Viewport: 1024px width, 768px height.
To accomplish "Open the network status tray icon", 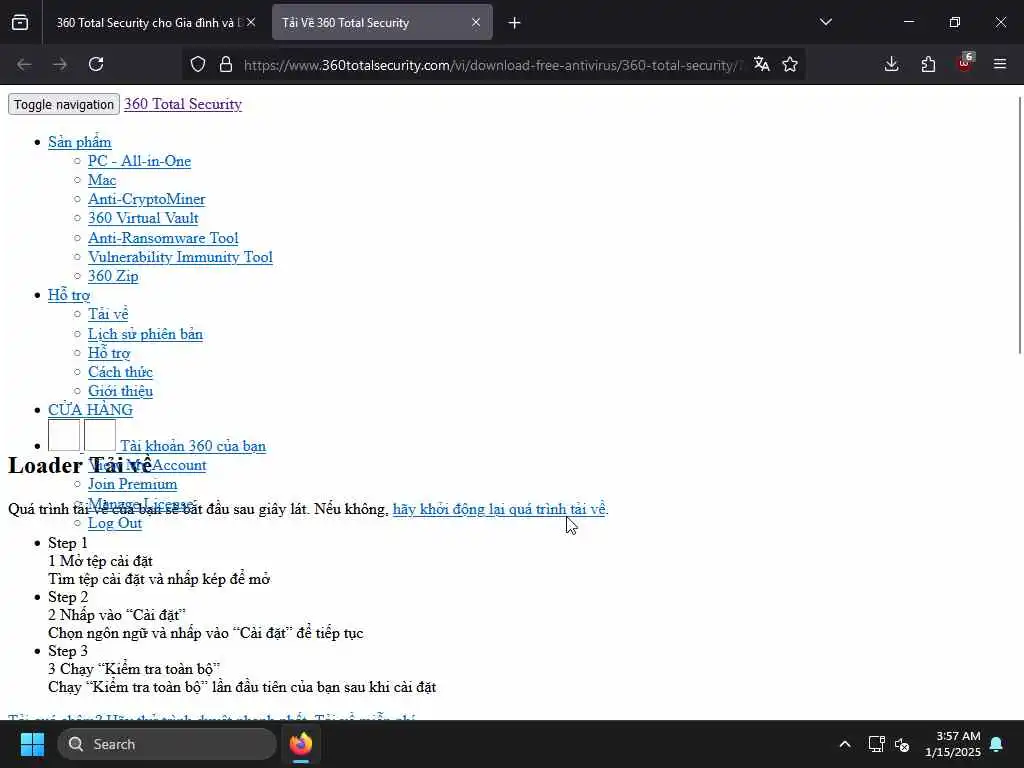I will pyautogui.click(x=876, y=744).
